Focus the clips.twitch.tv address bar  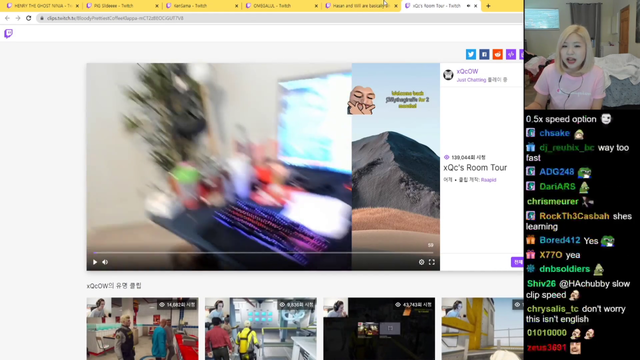point(279,18)
